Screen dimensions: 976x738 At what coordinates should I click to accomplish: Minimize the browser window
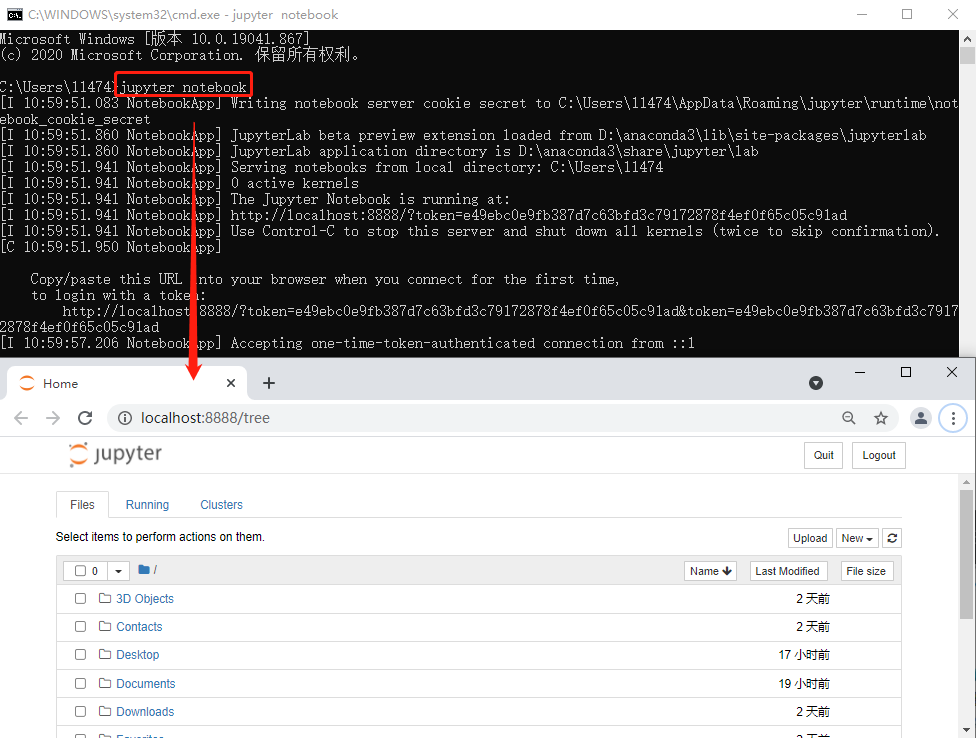(860, 372)
